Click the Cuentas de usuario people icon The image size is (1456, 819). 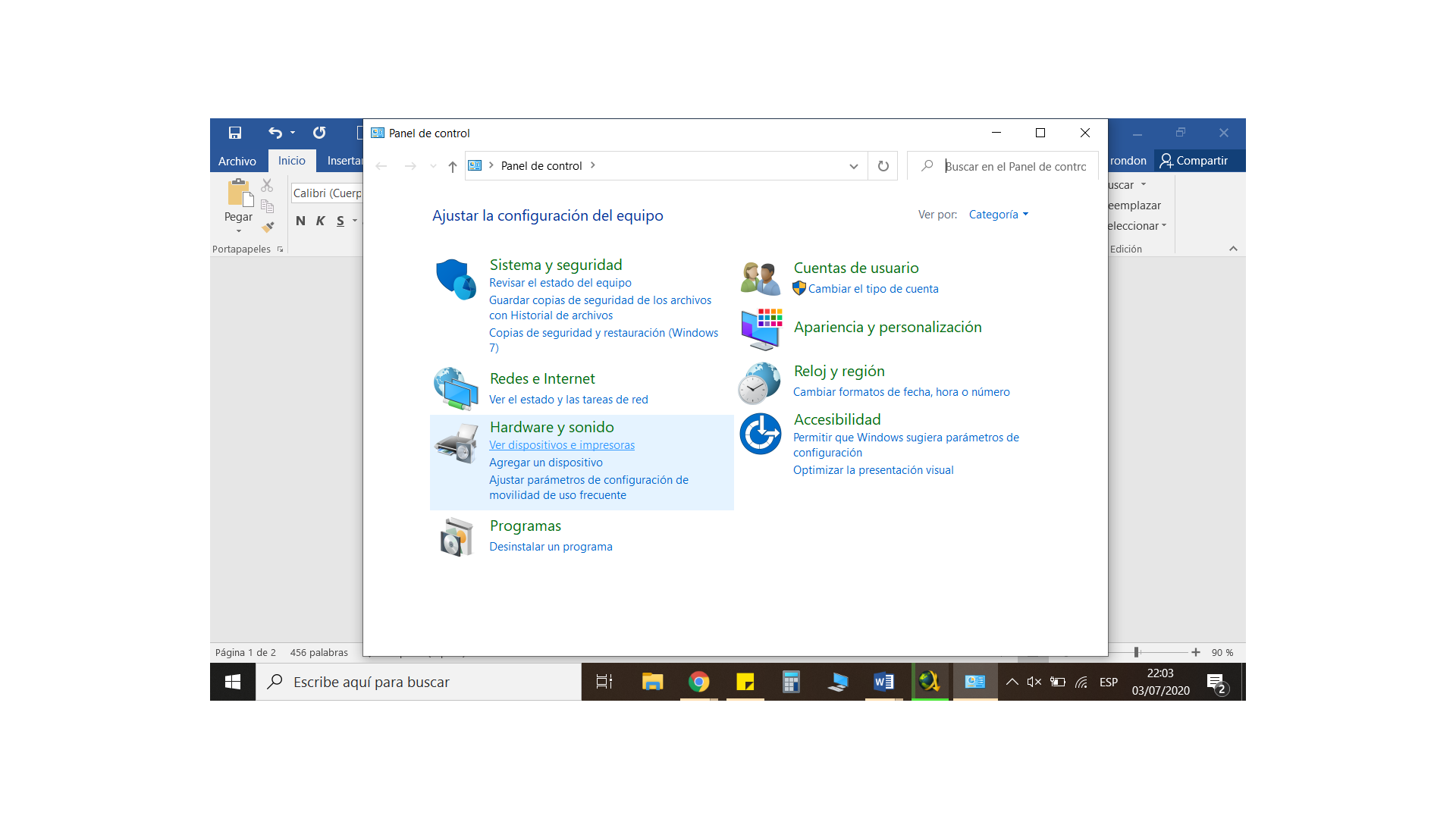click(761, 278)
